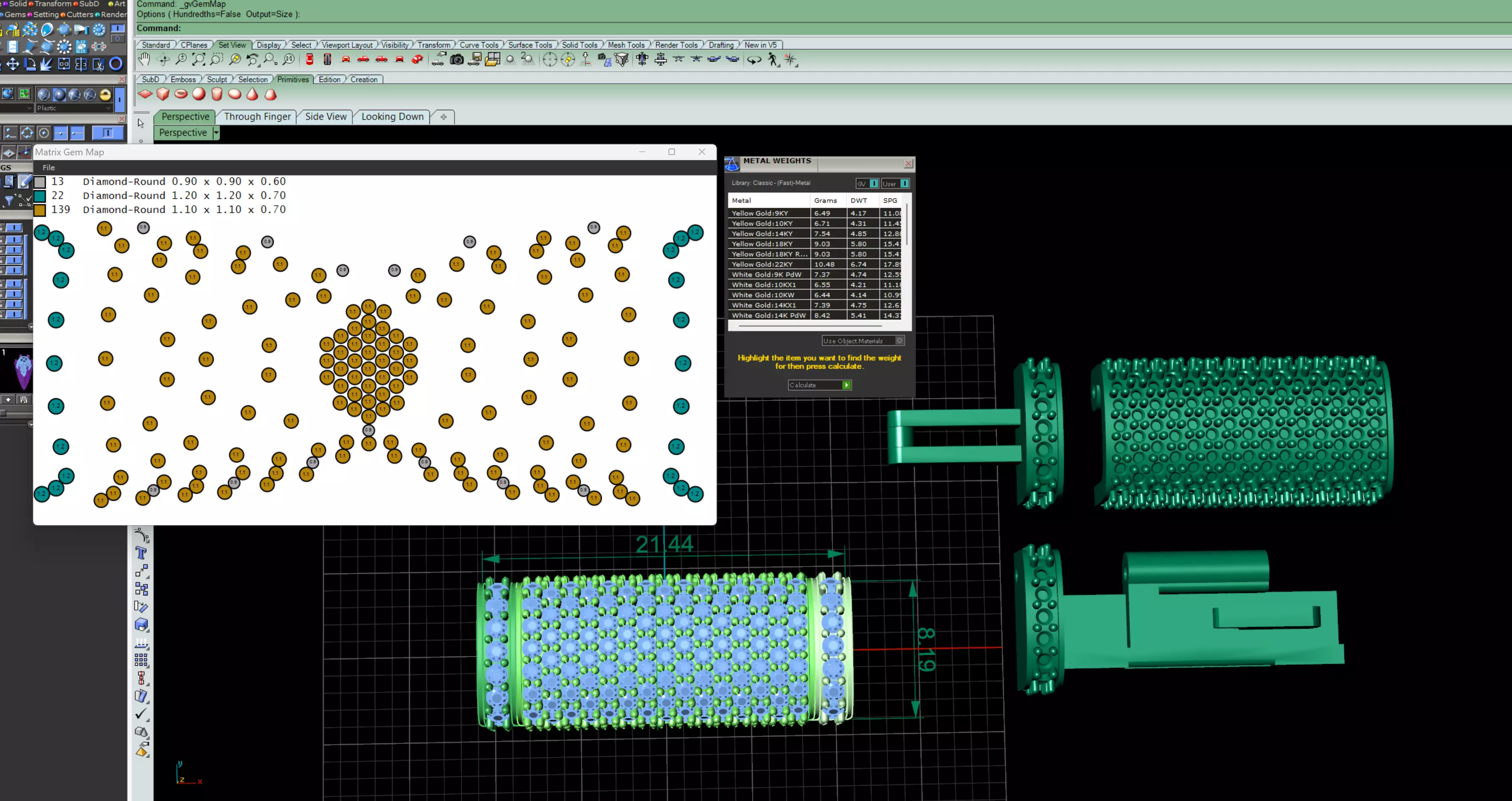Viewport: 1512px width, 801px height.
Task: Select the box primitive icon
Action: [163, 94]
